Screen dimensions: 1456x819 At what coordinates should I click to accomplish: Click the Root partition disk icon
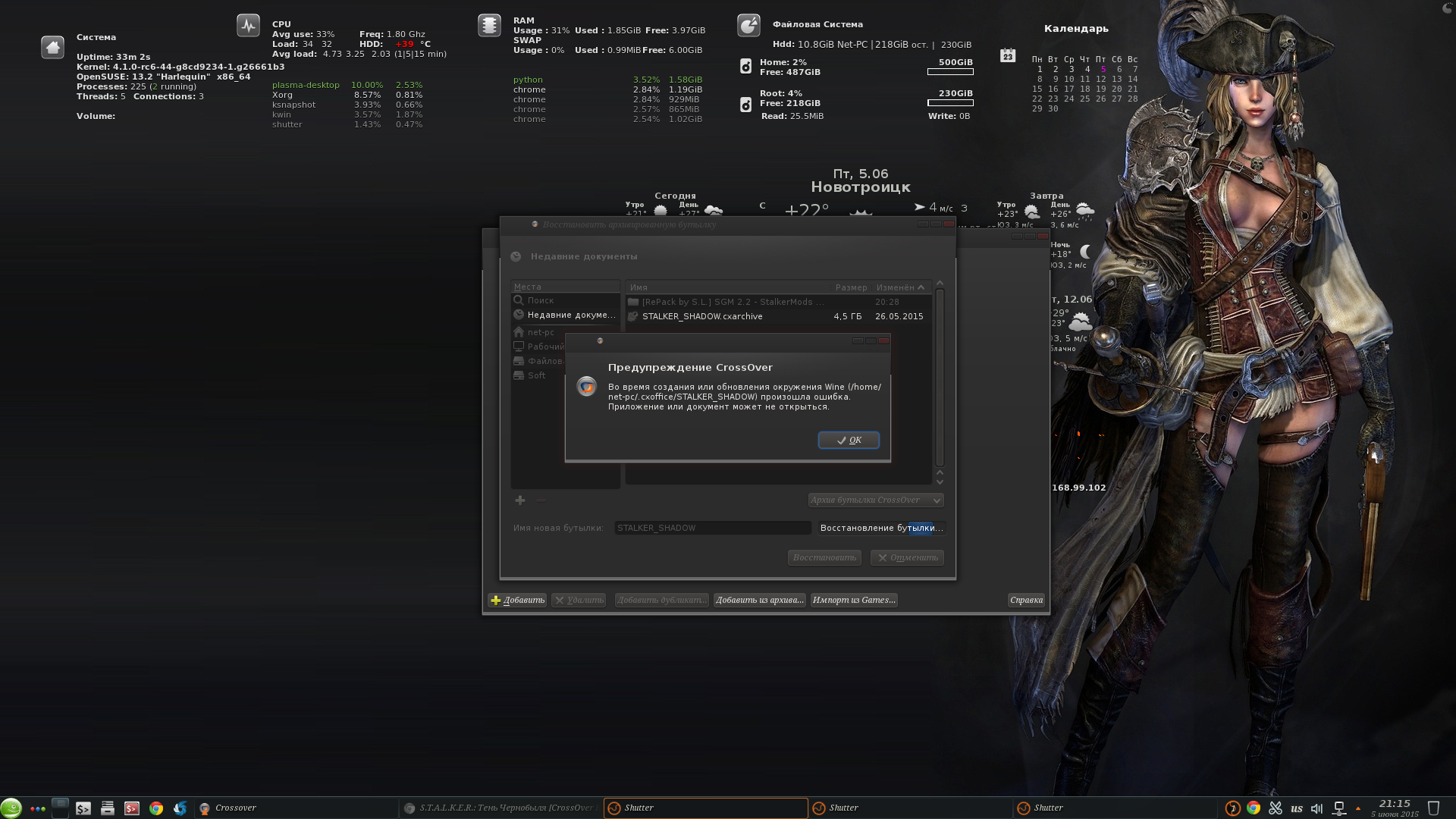(745, 105)
